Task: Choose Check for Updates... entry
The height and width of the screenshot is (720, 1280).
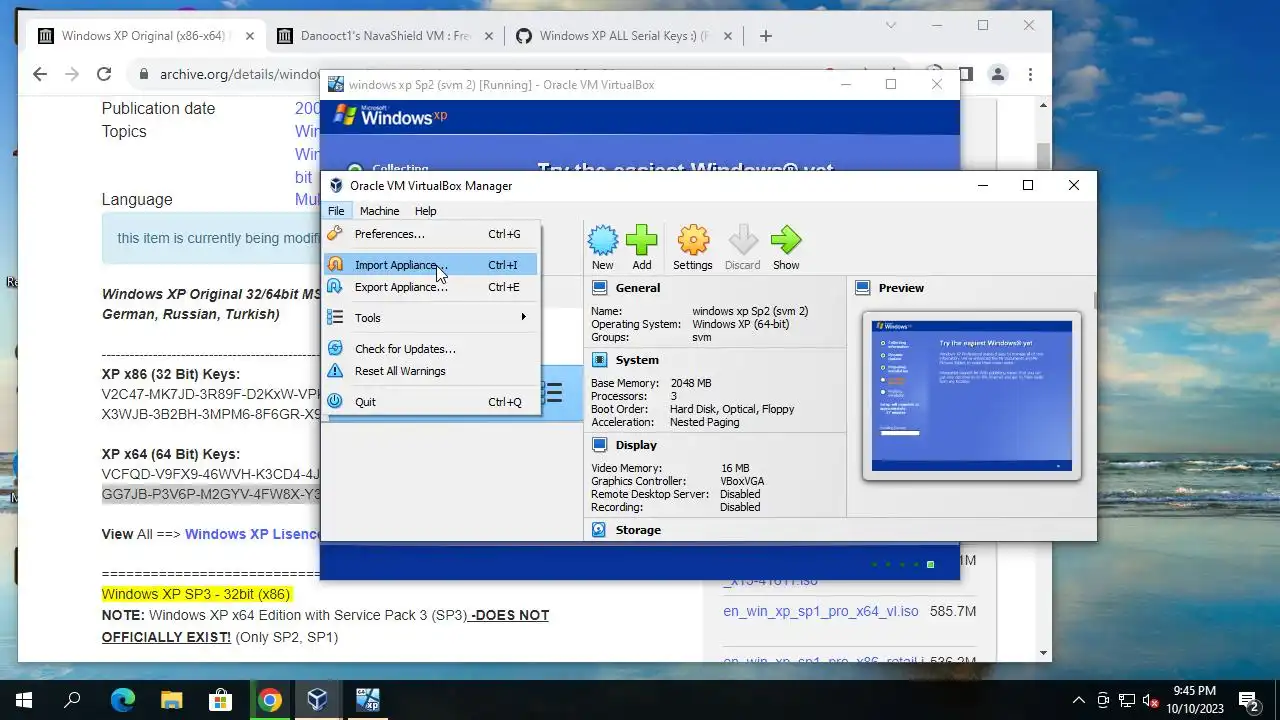Action: click(x=432, y=349)
